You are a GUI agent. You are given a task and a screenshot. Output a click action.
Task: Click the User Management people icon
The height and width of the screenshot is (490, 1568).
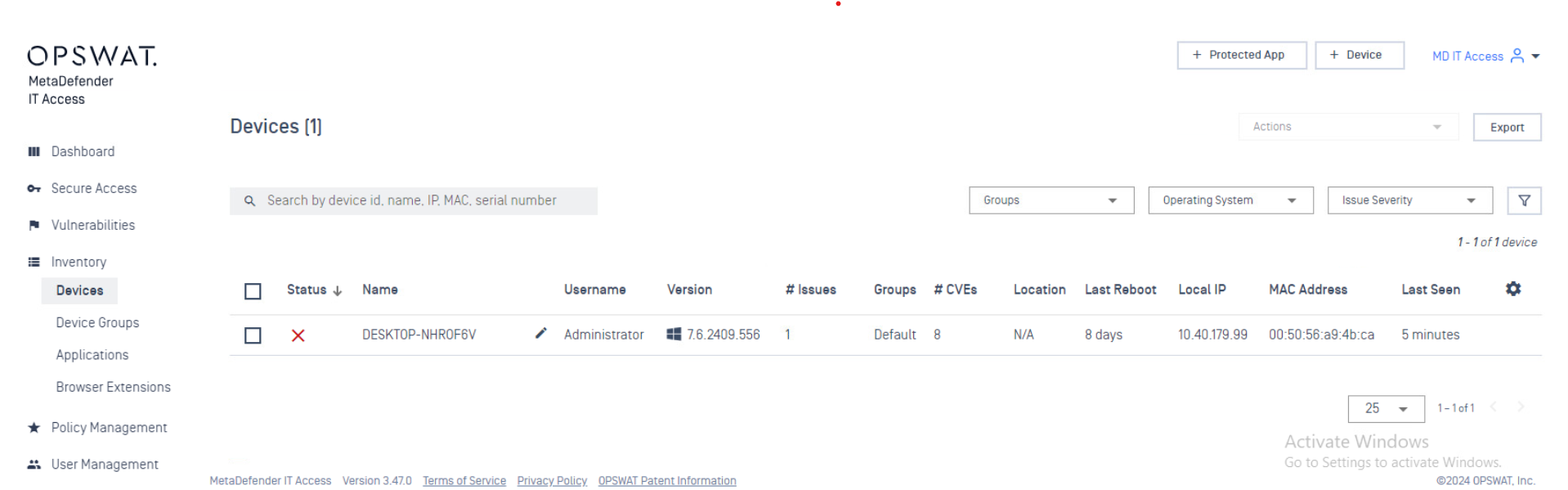click(34, 464)
